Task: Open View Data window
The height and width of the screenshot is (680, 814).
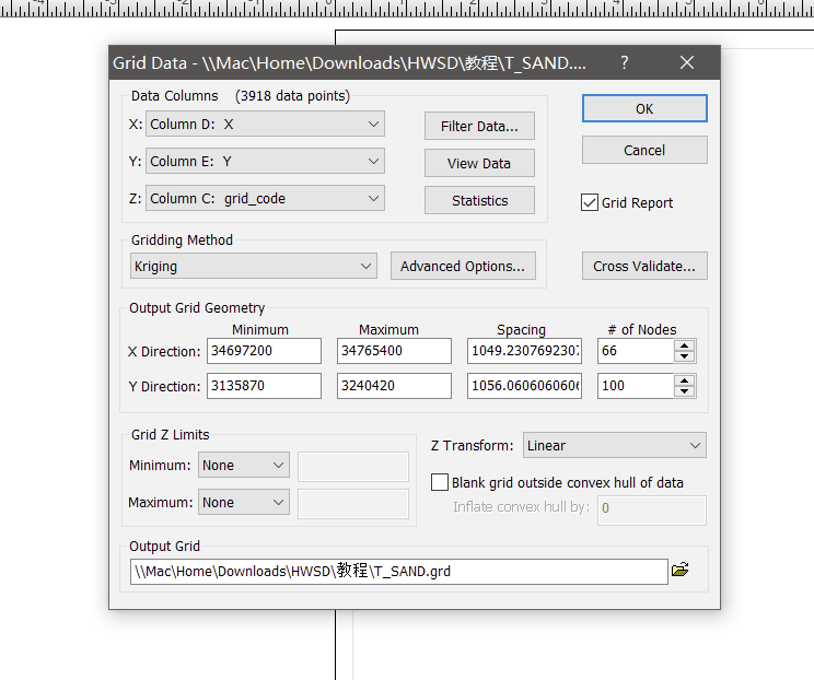Action: pyautogui.click(x=479, y=163)
